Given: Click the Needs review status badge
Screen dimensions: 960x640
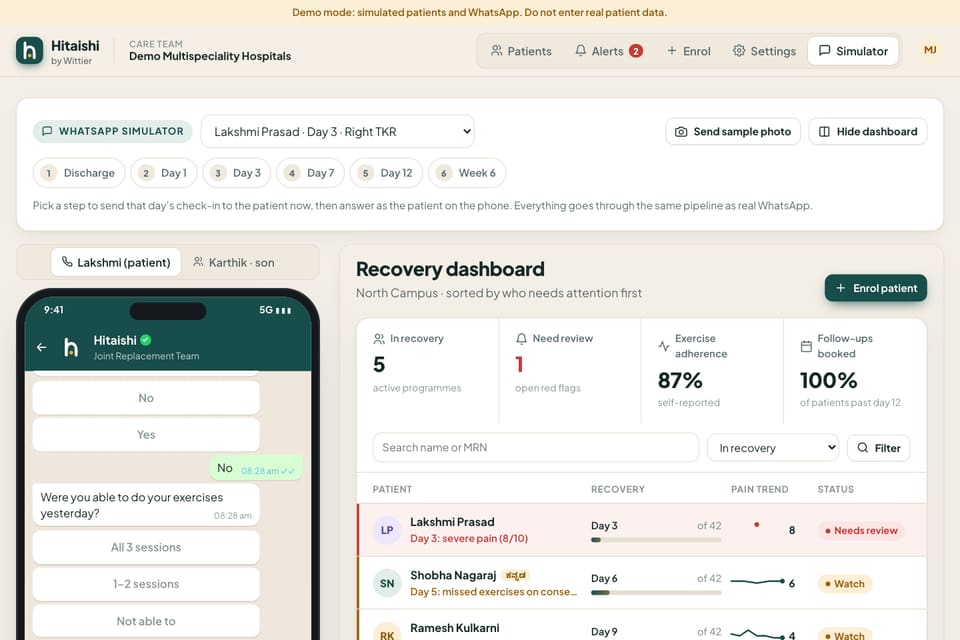Looking at the screenshot, I should 861,530.
